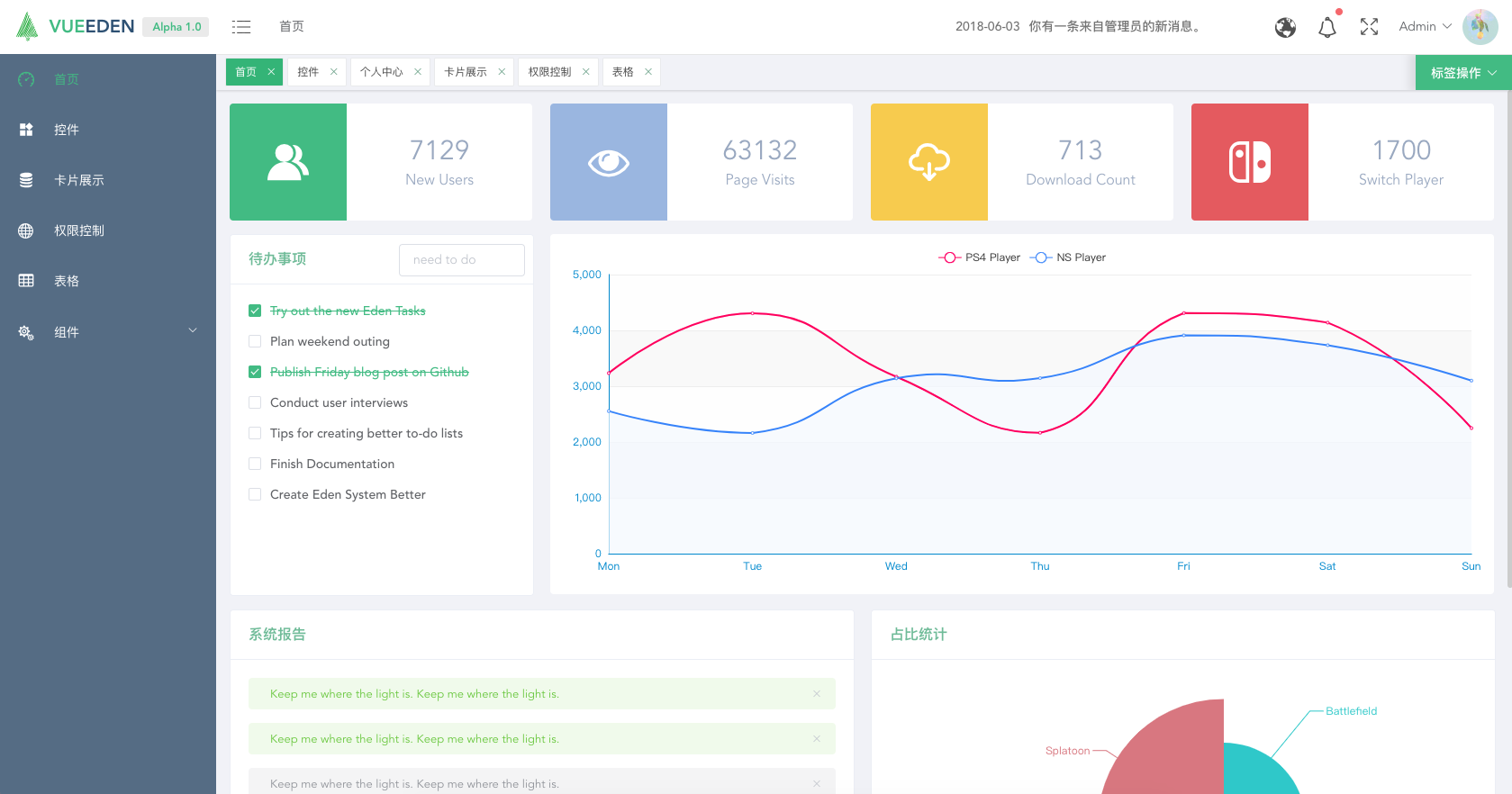Open 权限控制 in the sidebar menu
Viewport: 1512px width, 794px height.
tap(108, 230)
